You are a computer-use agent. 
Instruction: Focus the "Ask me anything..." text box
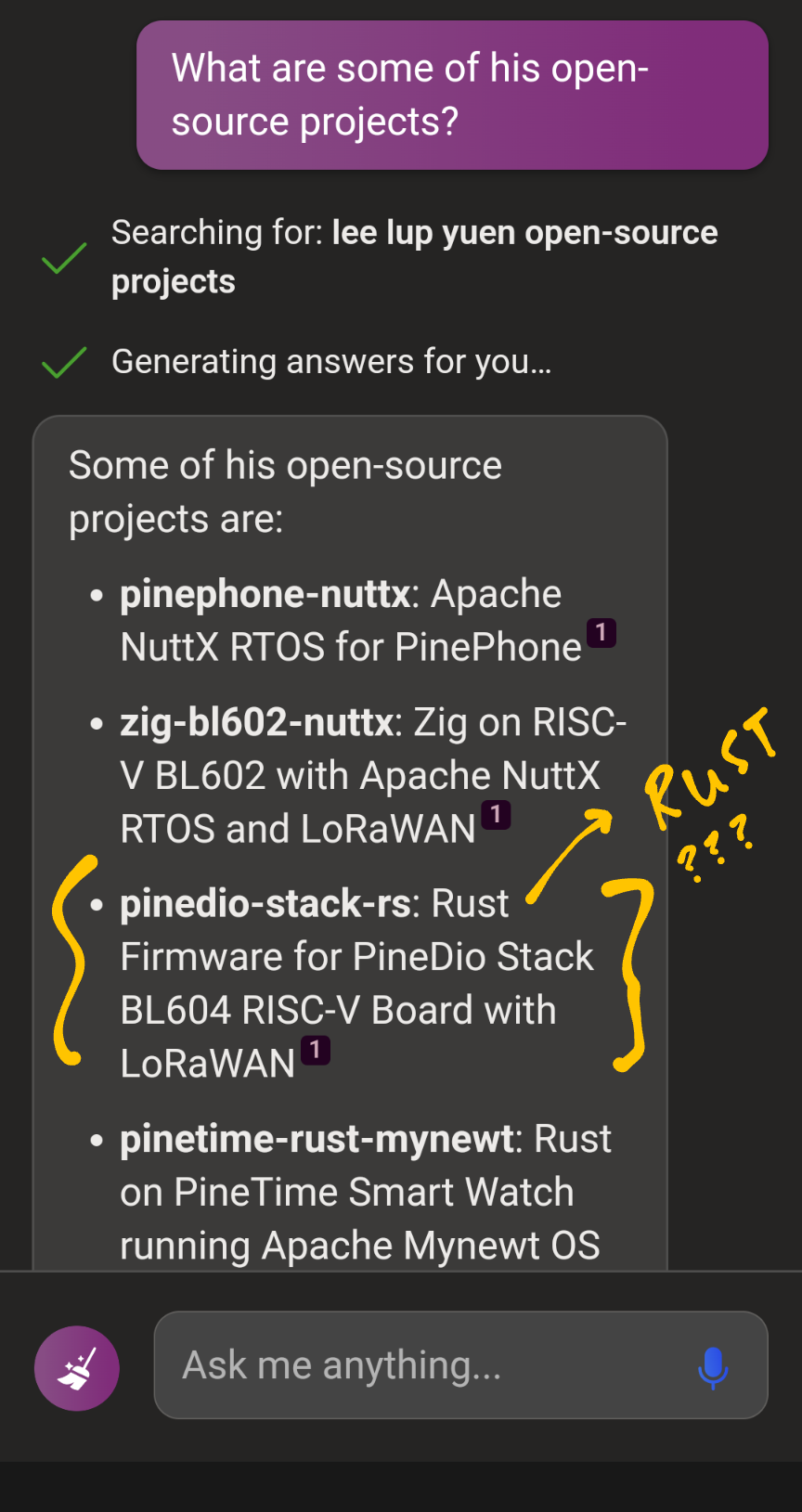click(427, 1365)
